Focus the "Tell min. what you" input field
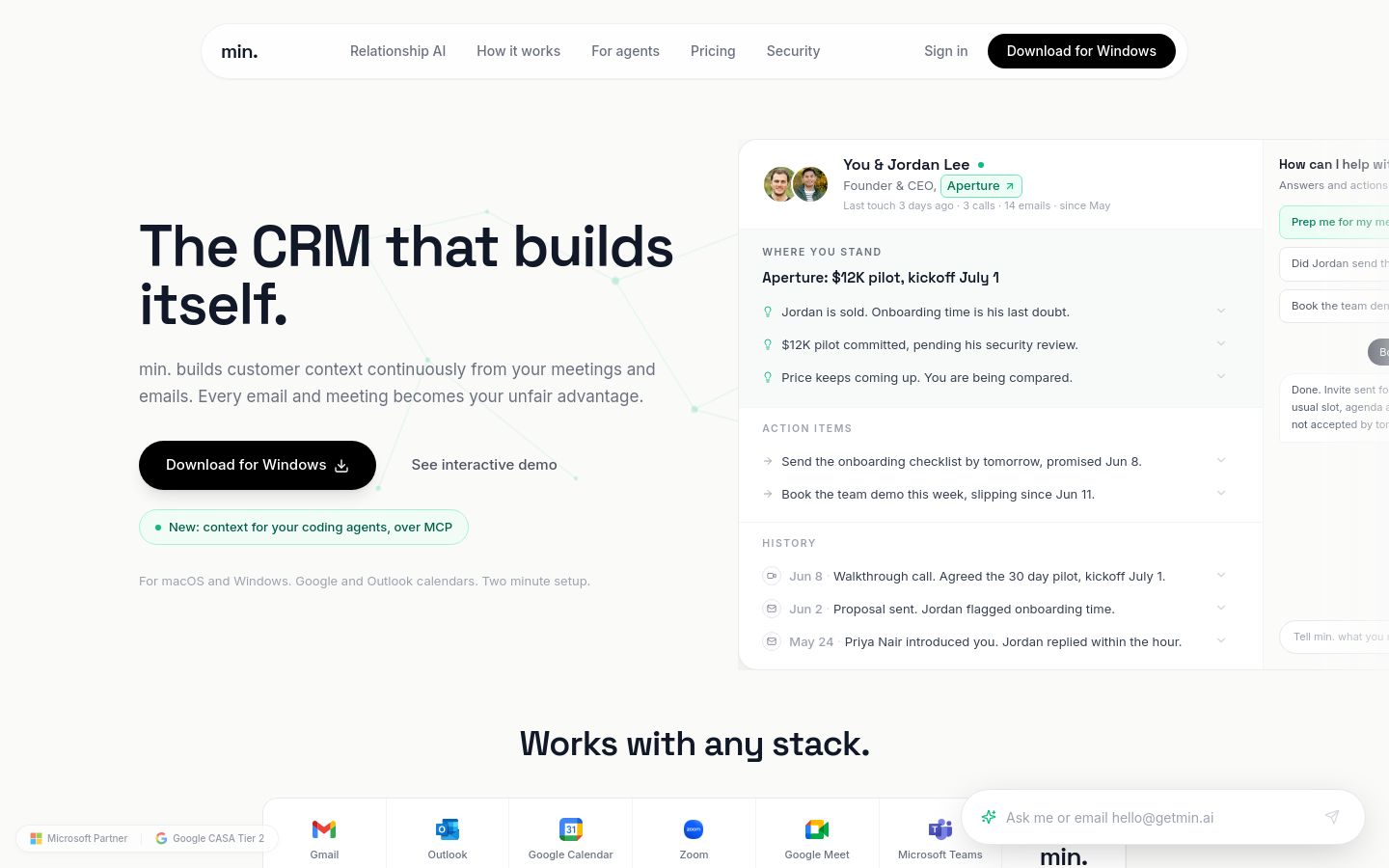 (1334, 637)
